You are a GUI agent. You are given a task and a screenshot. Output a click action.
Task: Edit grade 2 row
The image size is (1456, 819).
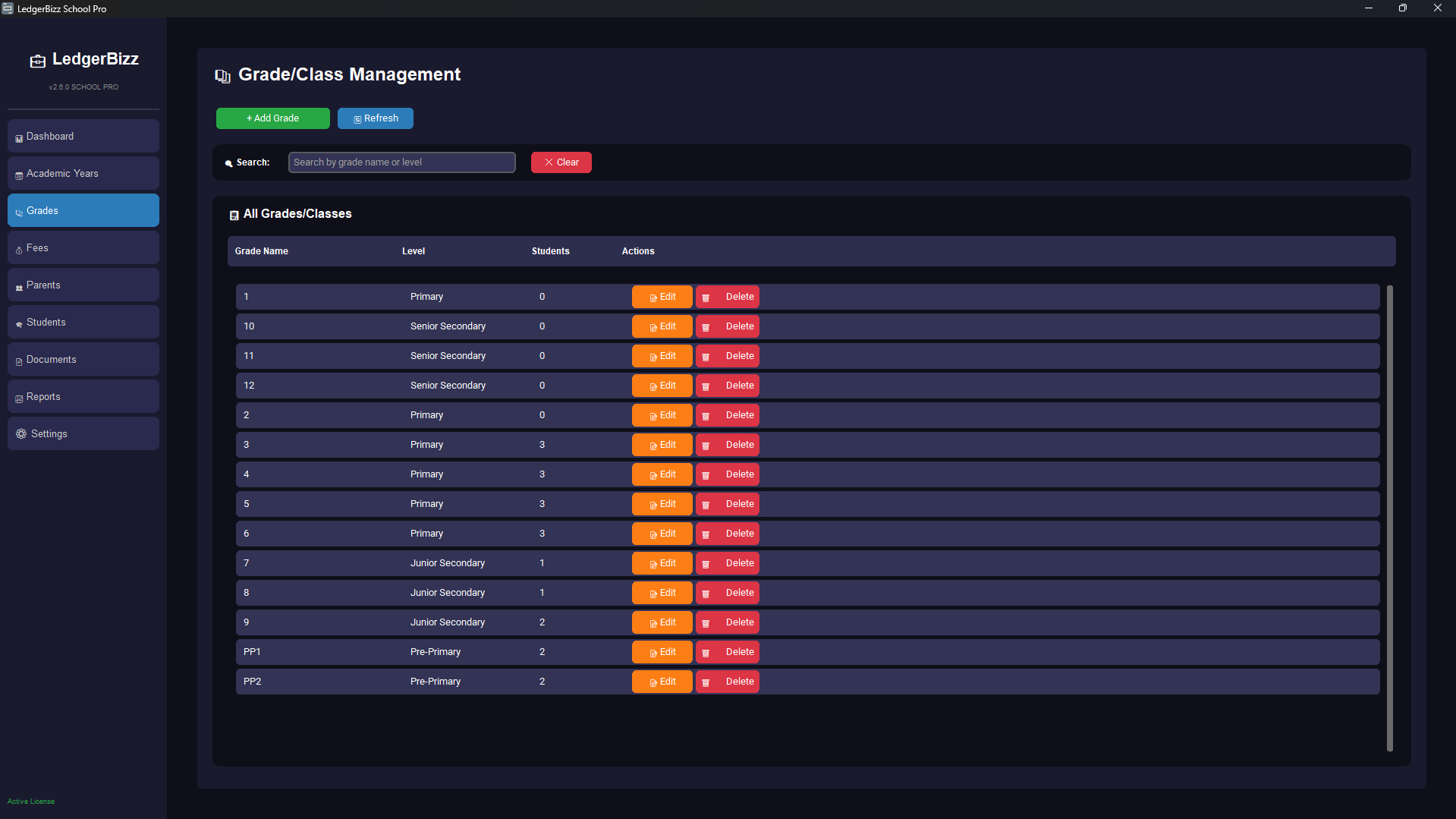click(662, 415)
